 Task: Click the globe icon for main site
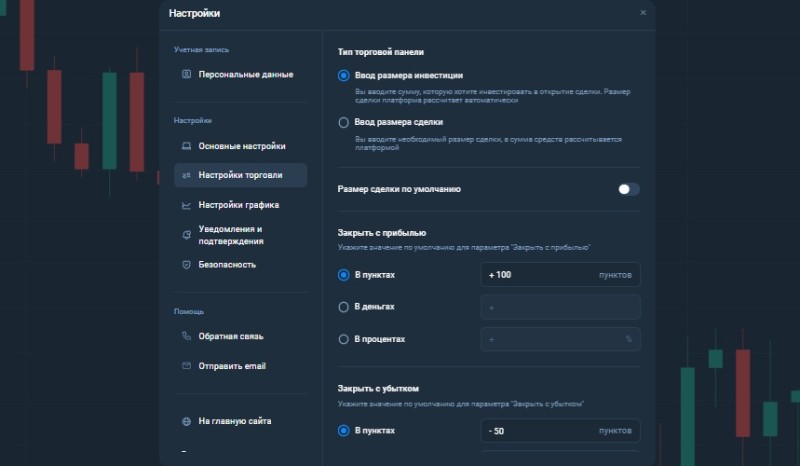coord(186,421)
